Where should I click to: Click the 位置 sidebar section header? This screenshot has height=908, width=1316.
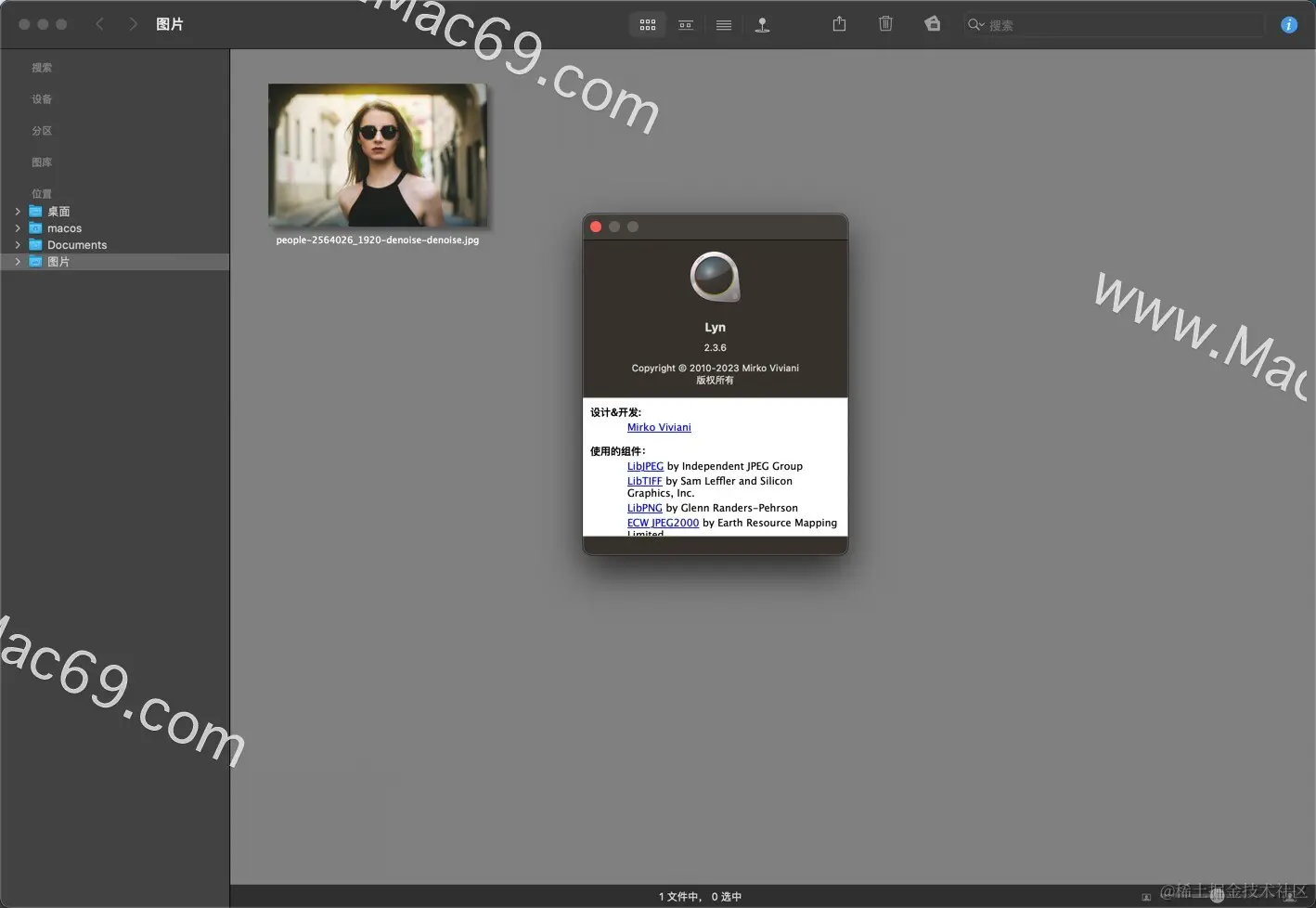pos(42,194)
